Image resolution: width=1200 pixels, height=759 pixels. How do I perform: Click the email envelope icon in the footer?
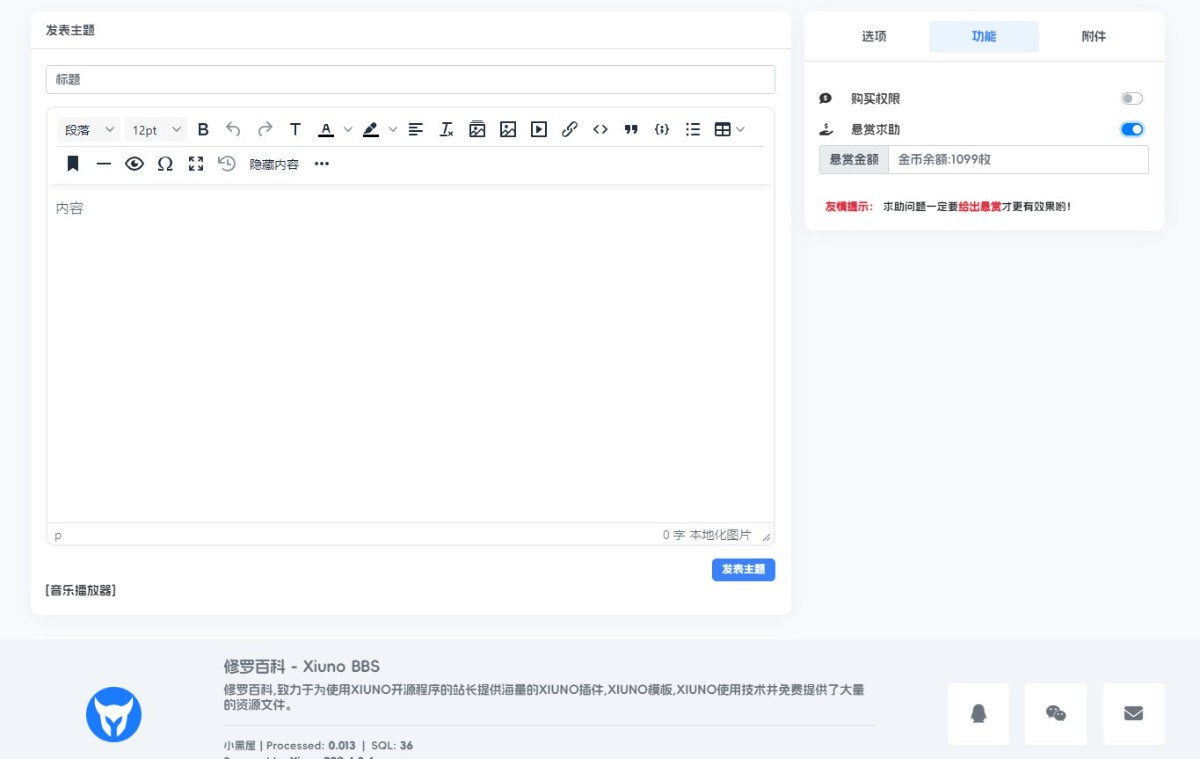pos(1134,714)
